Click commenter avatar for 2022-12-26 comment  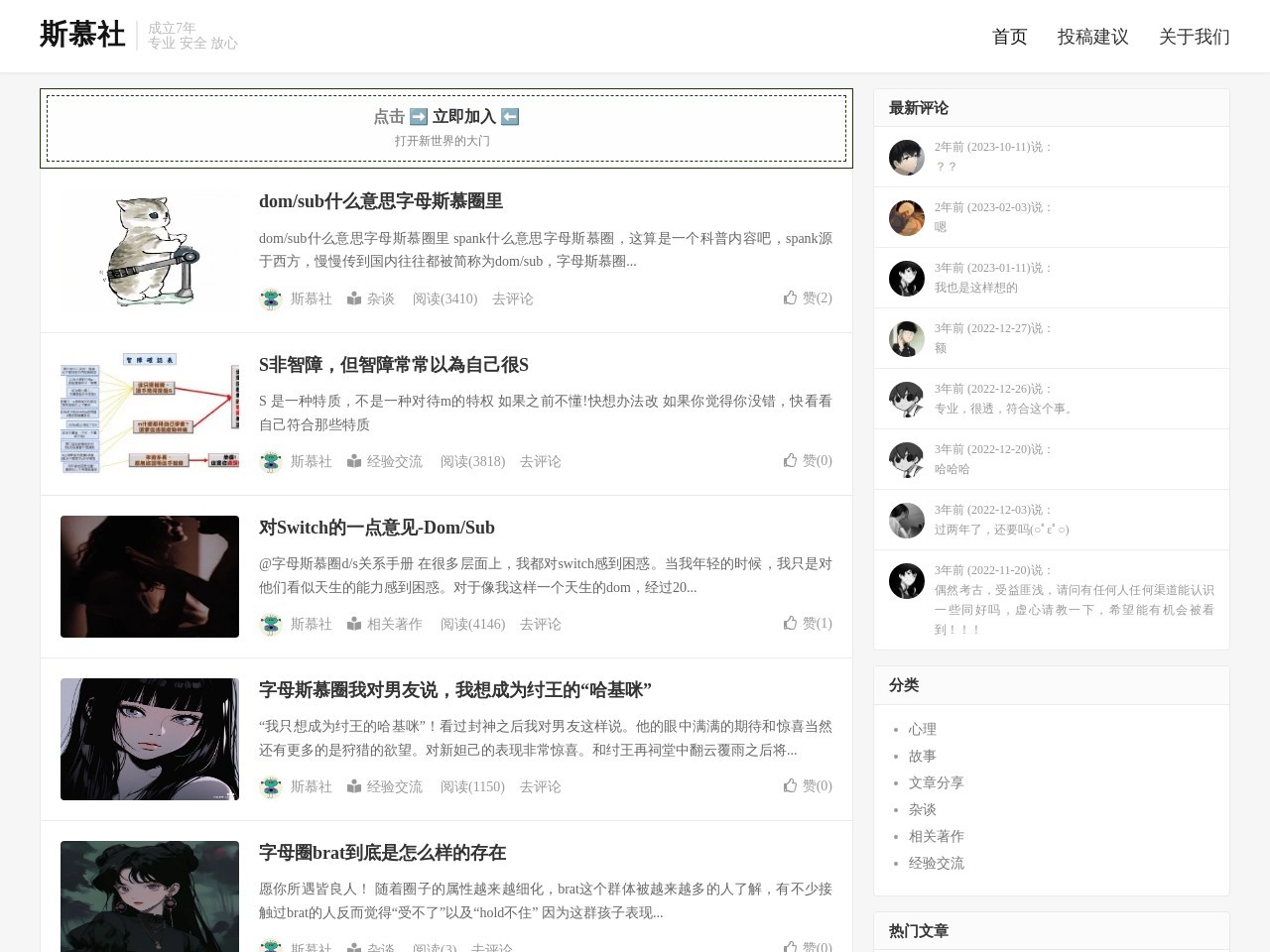906,400
